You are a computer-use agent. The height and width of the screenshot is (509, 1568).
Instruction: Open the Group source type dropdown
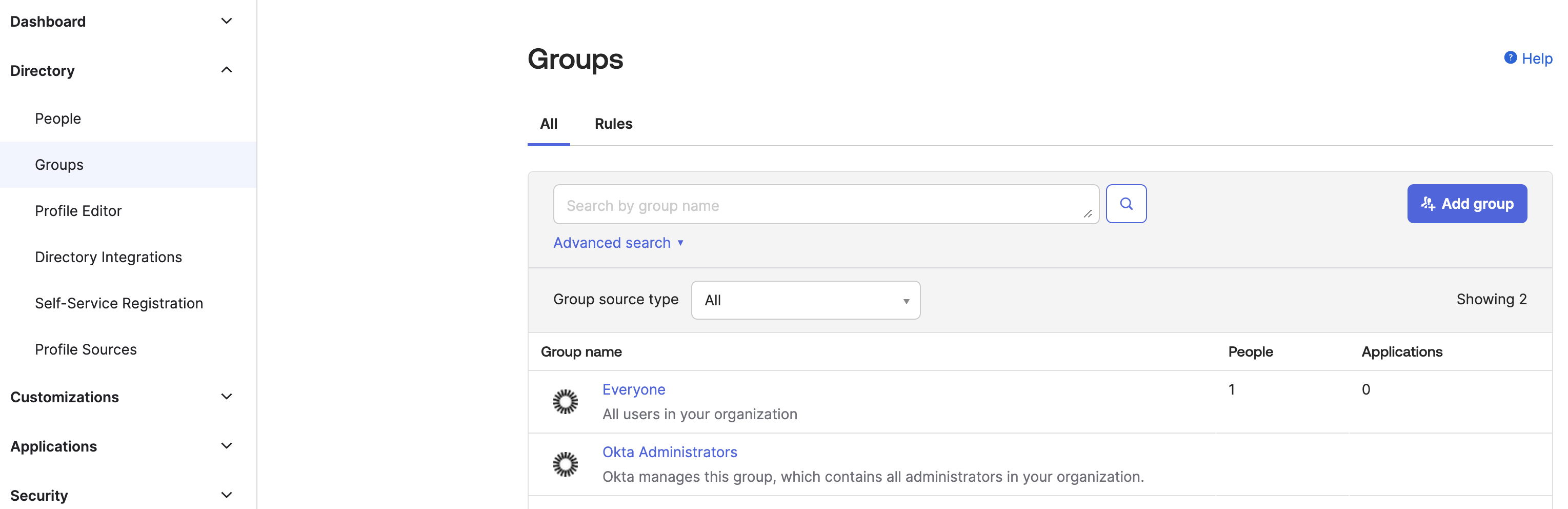[805, 300]
